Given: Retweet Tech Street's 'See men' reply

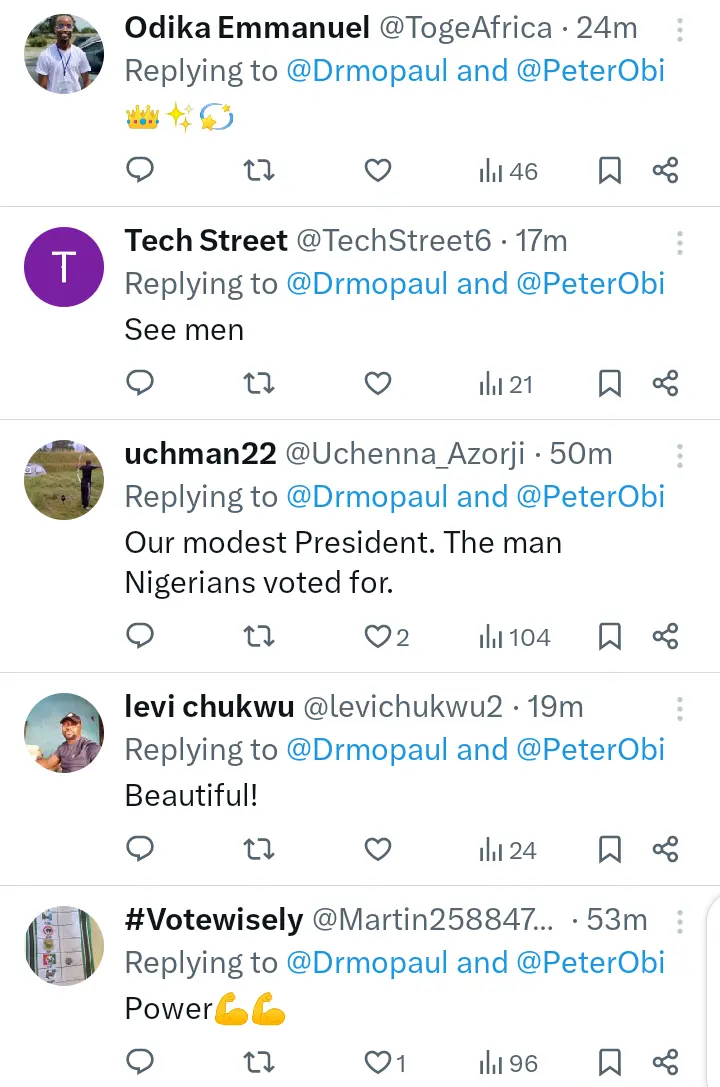Looking at the screenshot, I should tap(259, 384).
